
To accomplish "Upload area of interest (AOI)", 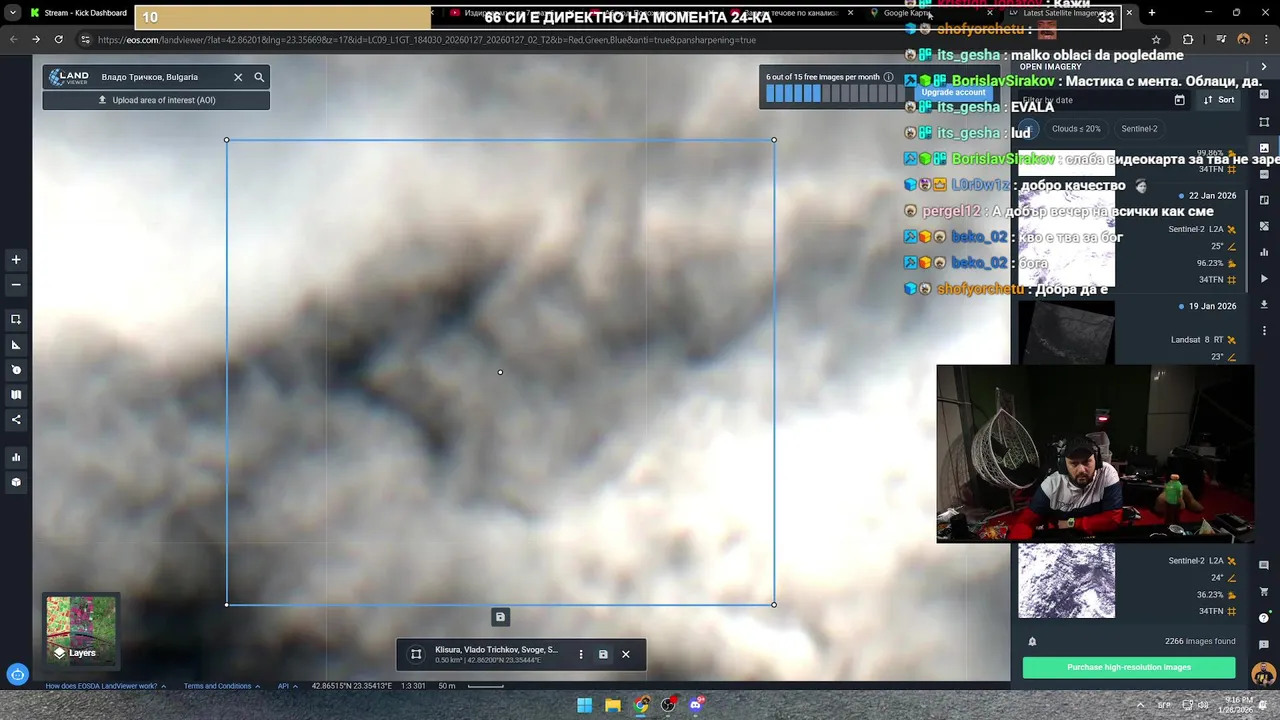I will click(x=156, y=100).
